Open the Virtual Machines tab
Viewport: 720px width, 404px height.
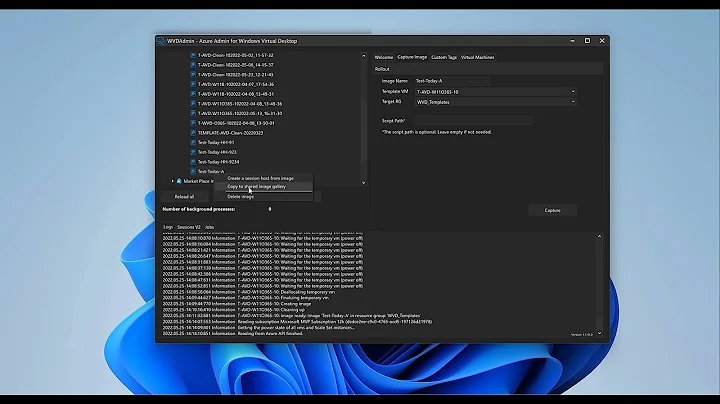pyautogui.click(x=477, y=57)
